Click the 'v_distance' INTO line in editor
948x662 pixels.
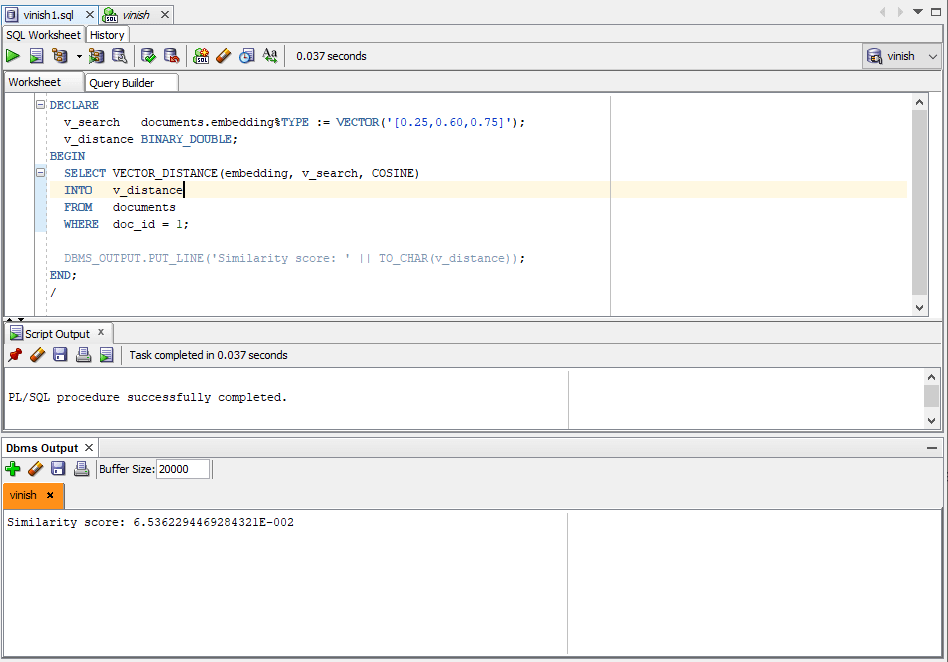(x=124, y=190)
